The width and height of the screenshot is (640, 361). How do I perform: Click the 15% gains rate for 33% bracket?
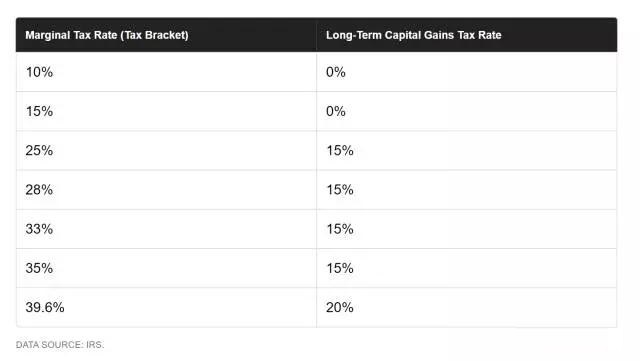pyautogui.click(x=467, y=229)
